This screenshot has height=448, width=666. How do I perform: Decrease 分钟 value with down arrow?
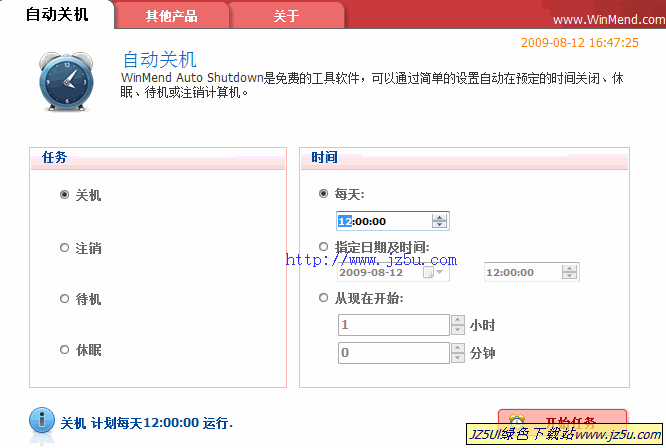457,358
